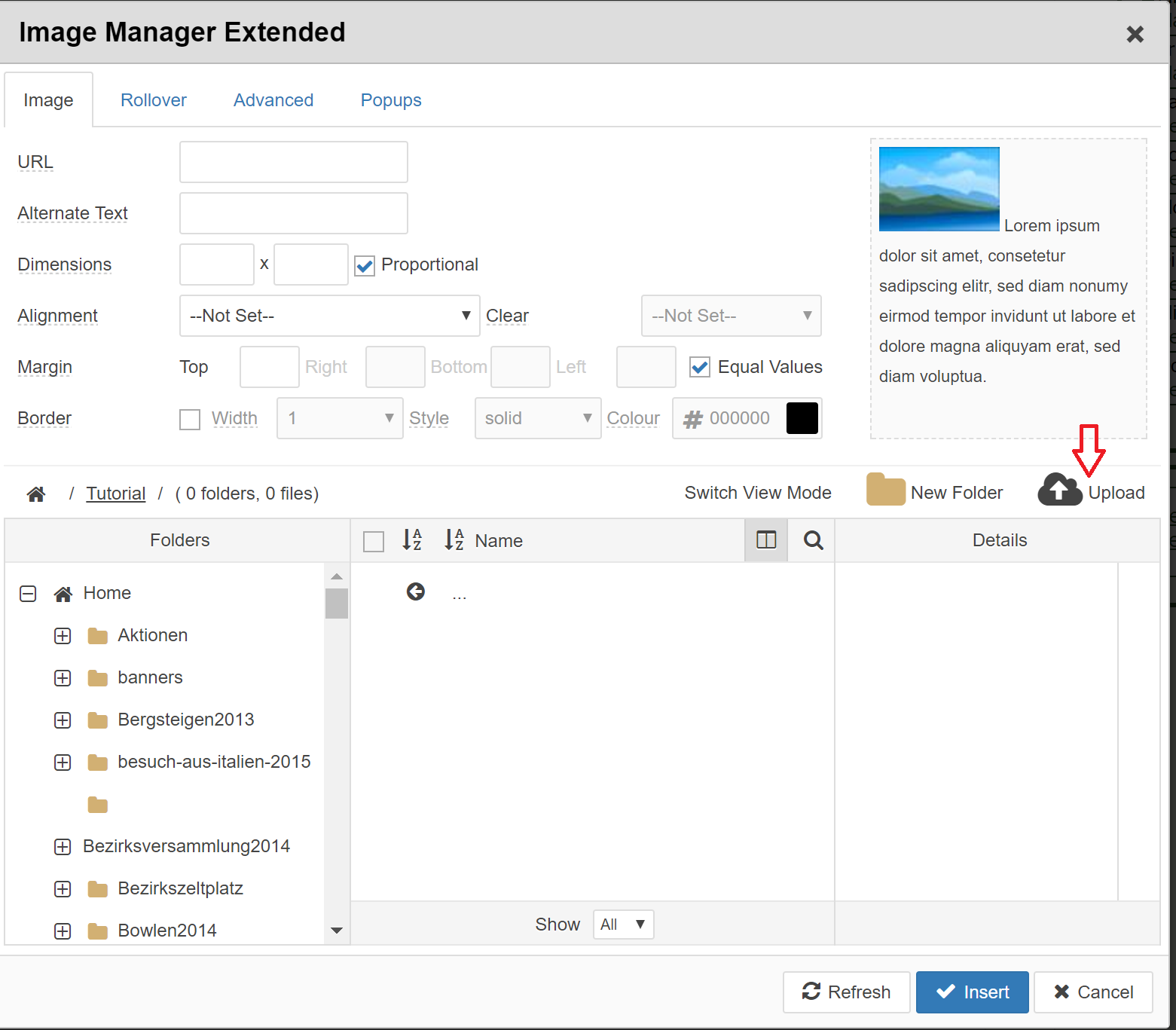Open the Advanced tab

(x=273, y=100)
